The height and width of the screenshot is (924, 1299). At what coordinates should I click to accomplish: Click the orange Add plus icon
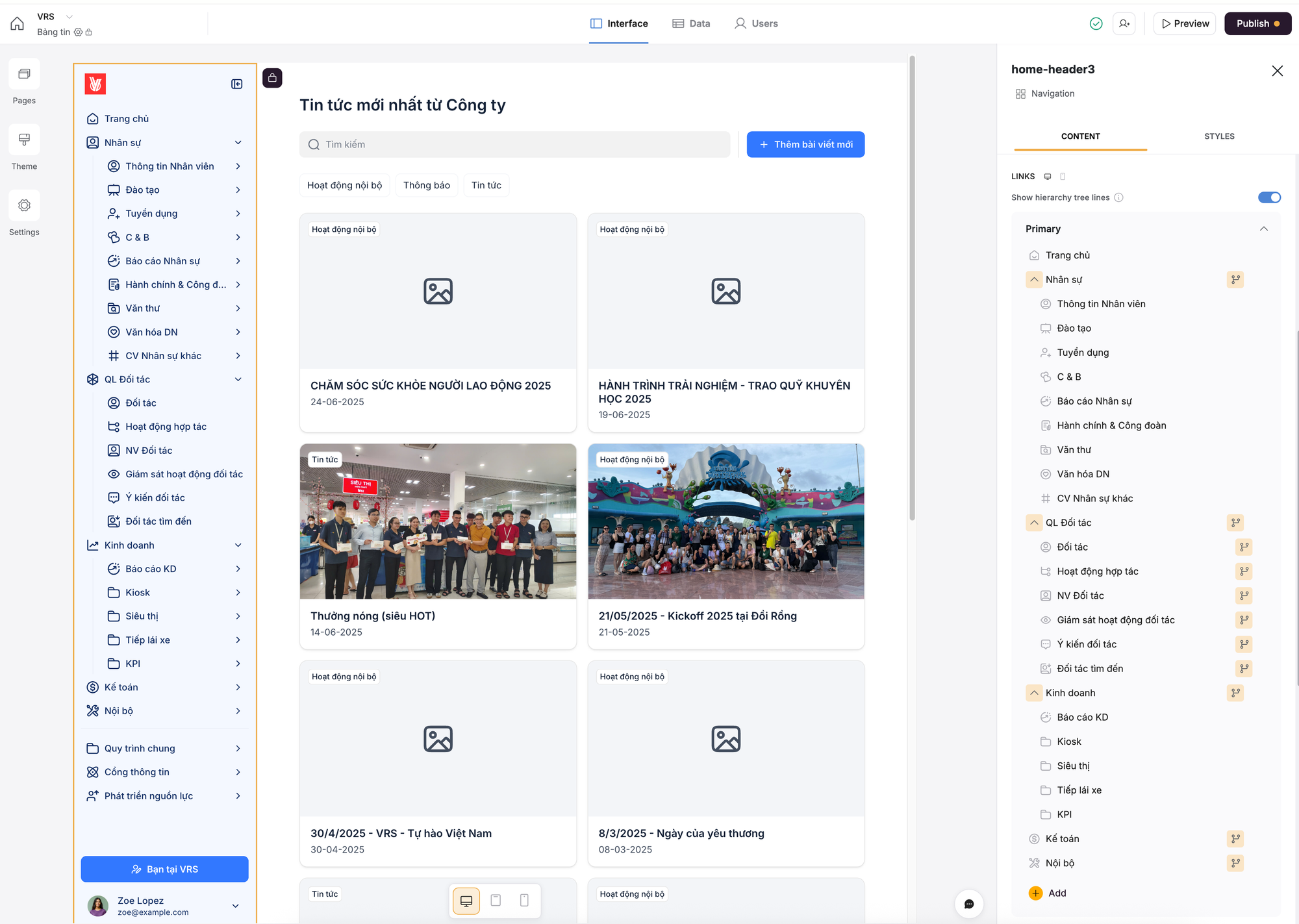coord(1035,893)
